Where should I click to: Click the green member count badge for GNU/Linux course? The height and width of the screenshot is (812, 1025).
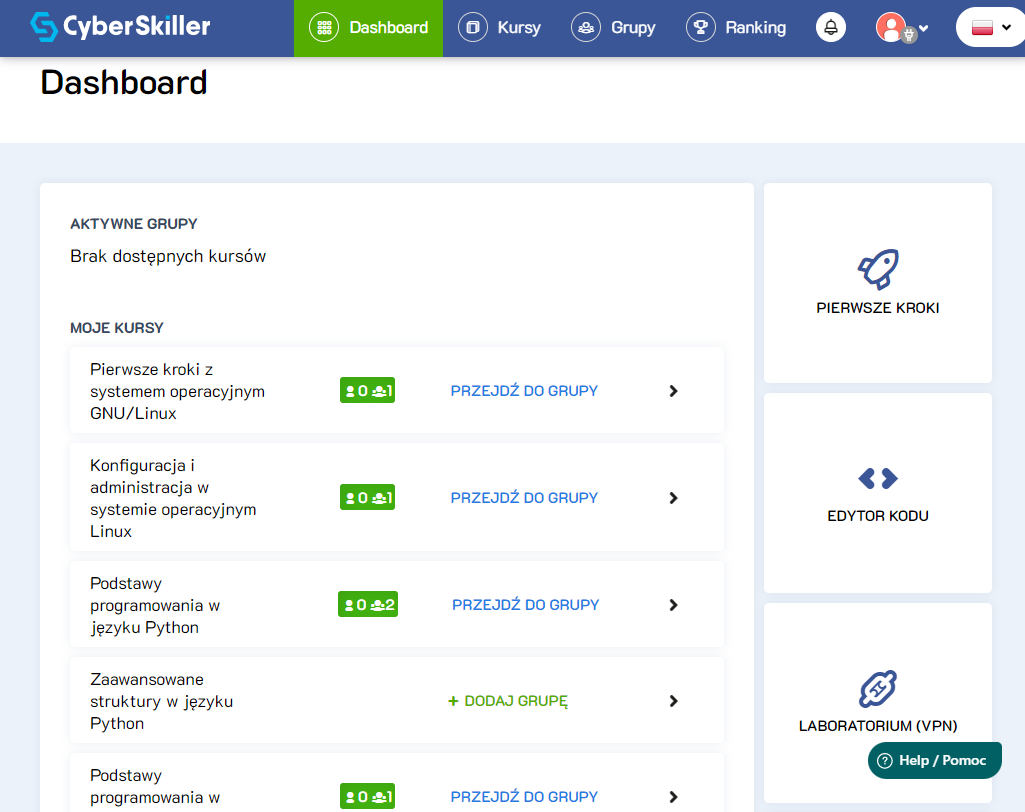[x=367, y=391]
